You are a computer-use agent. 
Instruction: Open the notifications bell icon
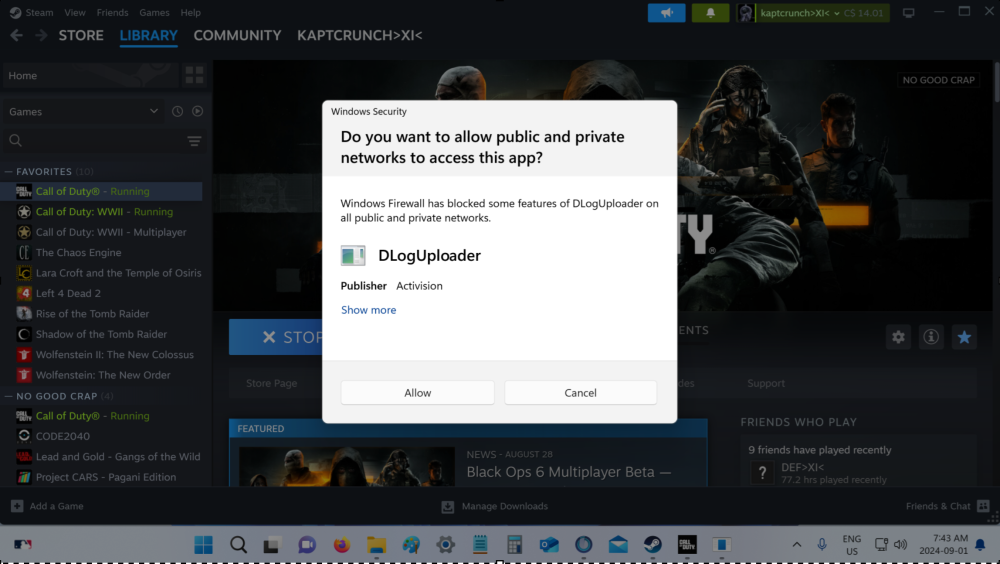(x=711, y=13)
